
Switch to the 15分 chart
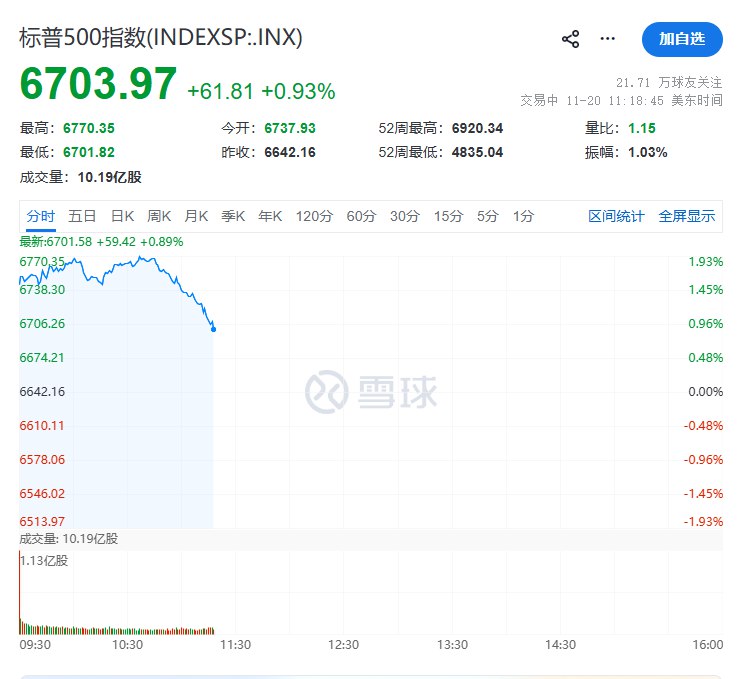click(x=448, y=216)
